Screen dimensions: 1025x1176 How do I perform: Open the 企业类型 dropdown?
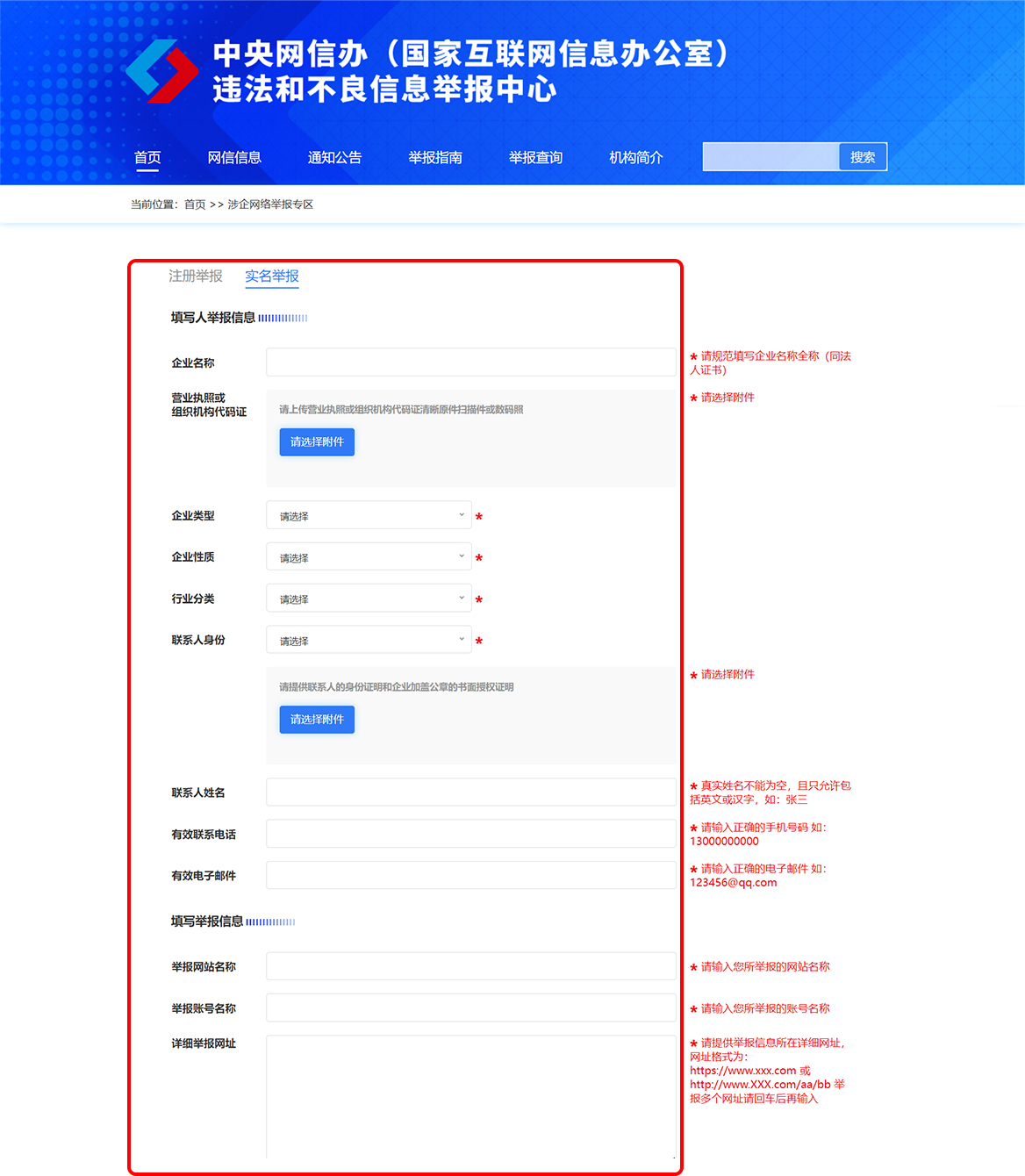click(x=369, y=515)
